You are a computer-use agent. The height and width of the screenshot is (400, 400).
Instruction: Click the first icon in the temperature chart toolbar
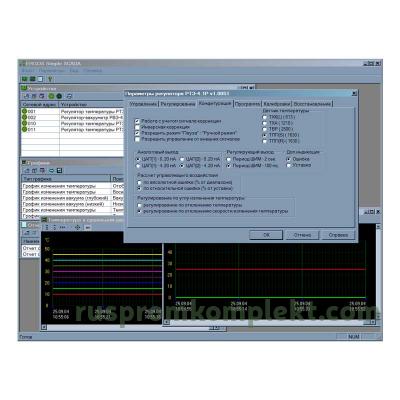pyautogui.click(x=47, y=227)
